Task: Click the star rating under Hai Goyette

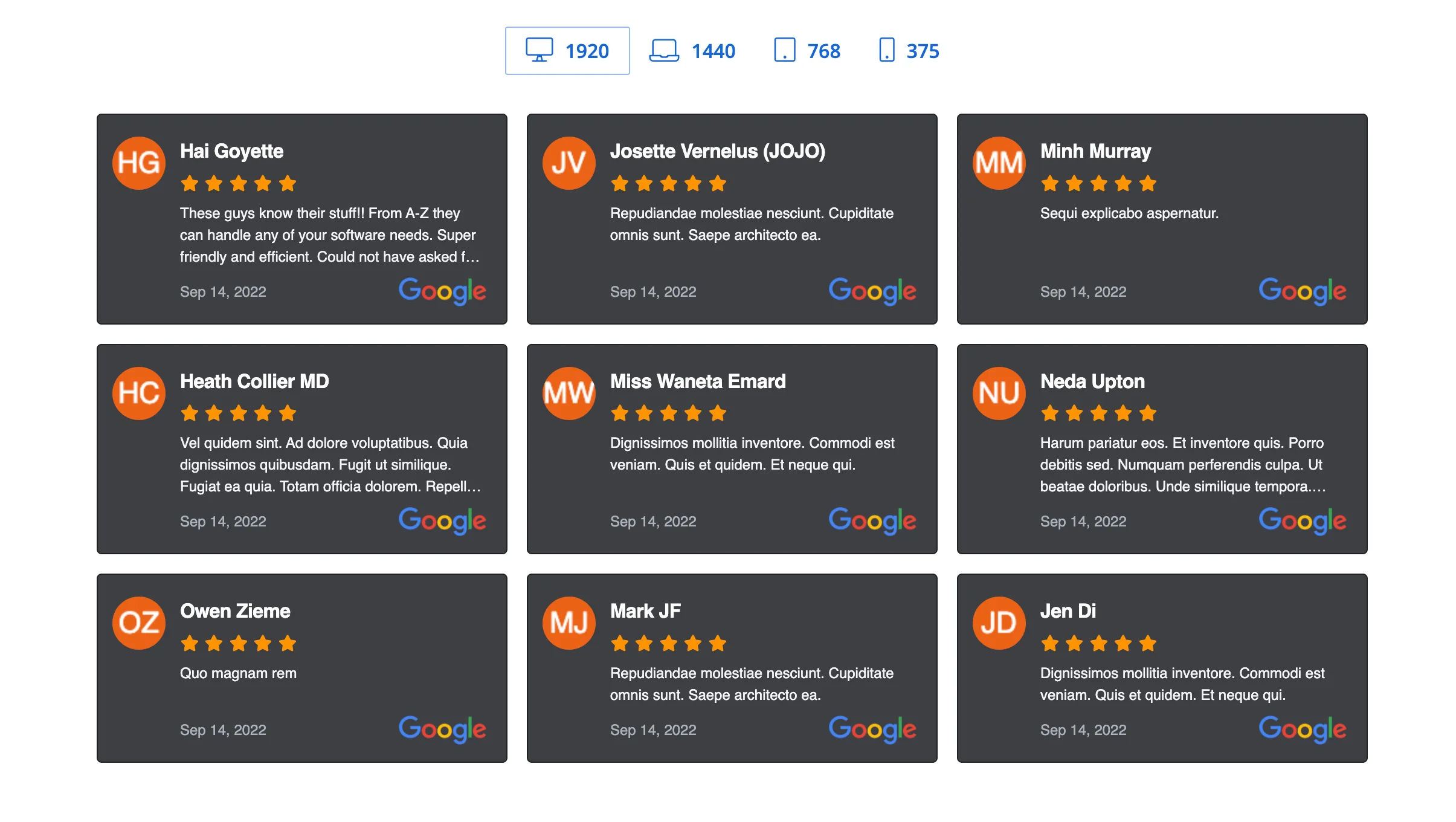Action: pos(239,183)
